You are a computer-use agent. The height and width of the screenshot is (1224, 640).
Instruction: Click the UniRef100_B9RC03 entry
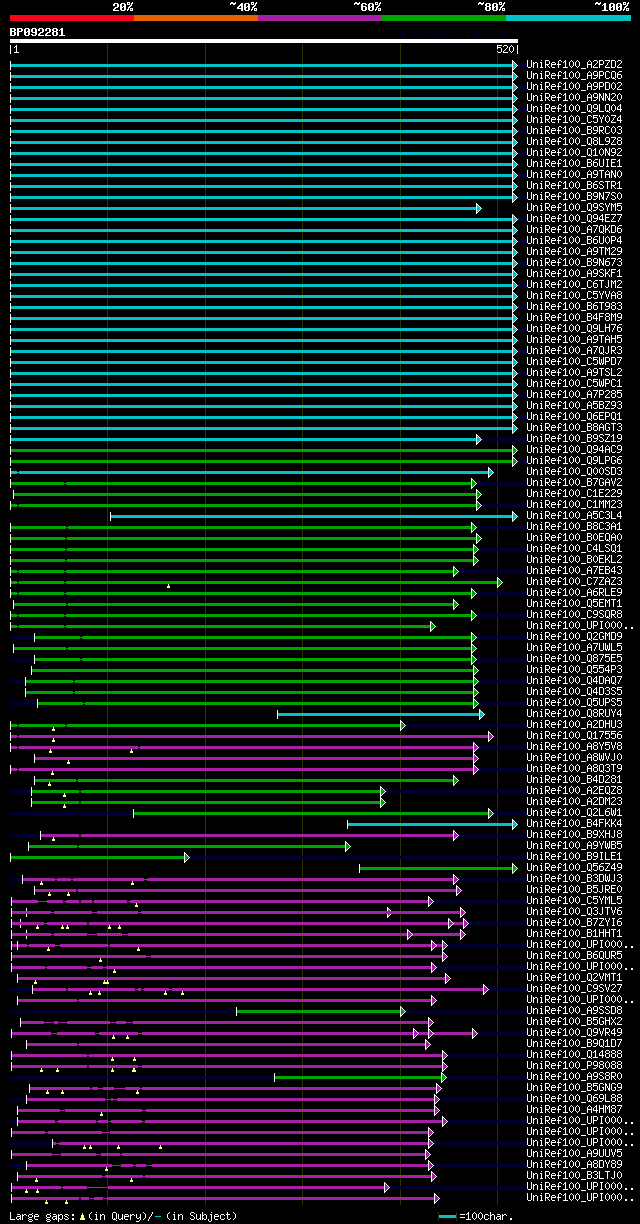tap(574, 131)
